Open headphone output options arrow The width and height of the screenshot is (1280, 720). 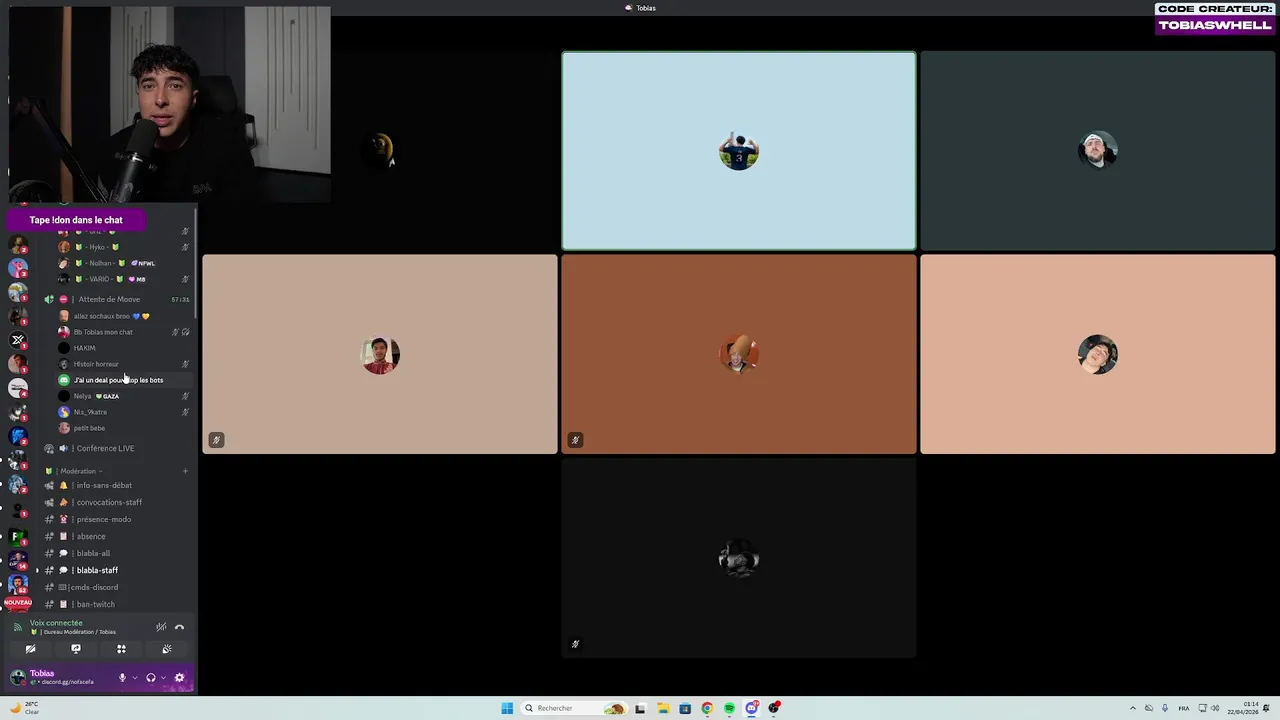[163, 677]
